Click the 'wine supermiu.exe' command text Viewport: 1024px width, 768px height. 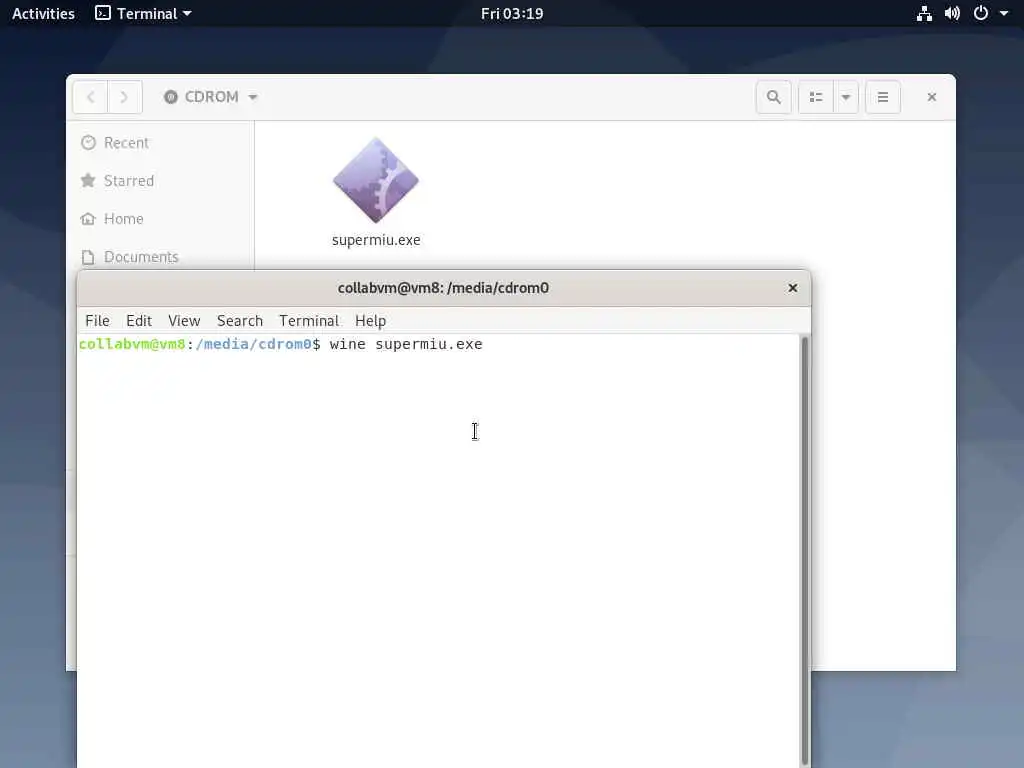coord(406,344)
